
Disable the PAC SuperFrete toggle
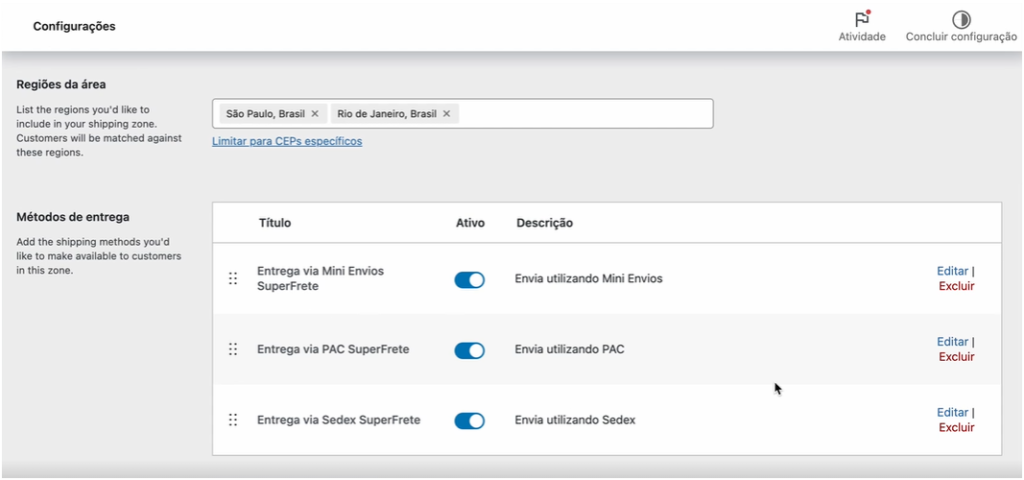(470, 350)
